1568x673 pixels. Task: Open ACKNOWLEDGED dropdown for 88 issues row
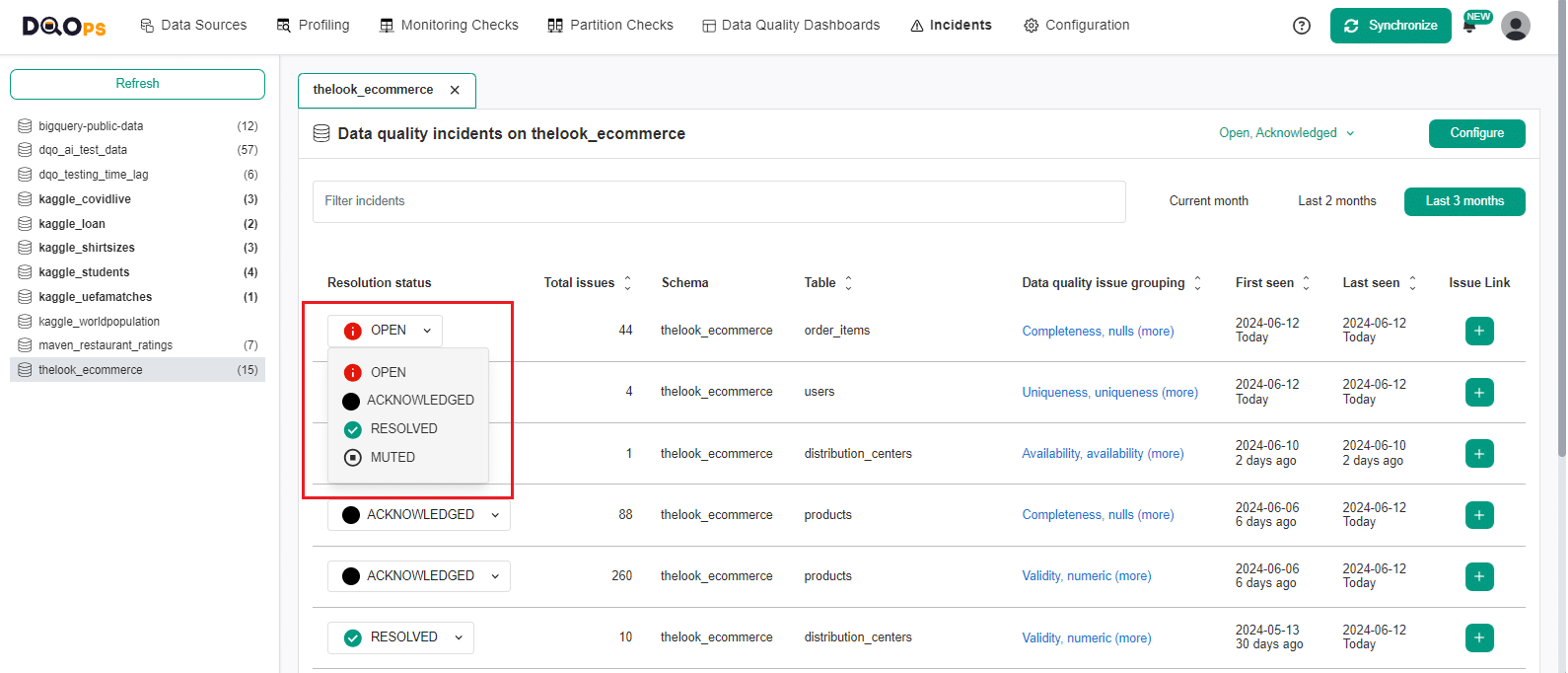coord(419,515)
